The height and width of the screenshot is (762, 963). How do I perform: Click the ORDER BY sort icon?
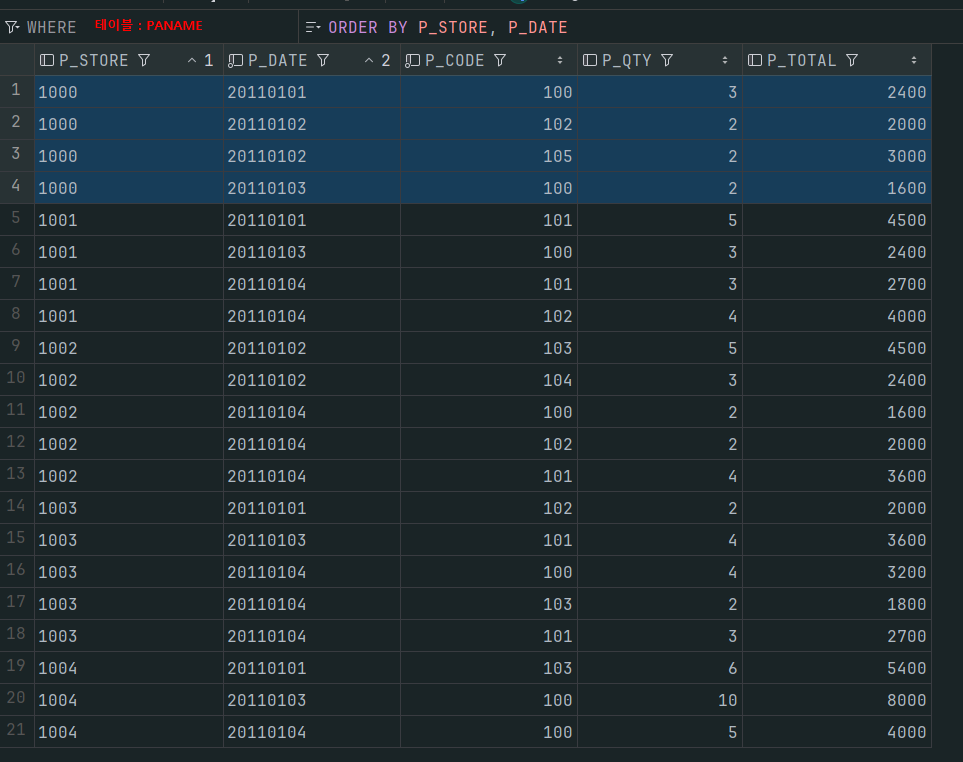(x=313, y=27)
